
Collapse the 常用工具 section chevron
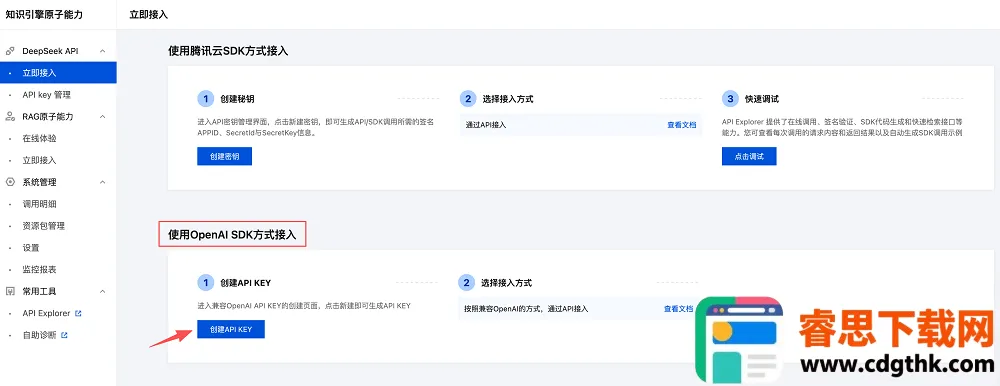103,291
